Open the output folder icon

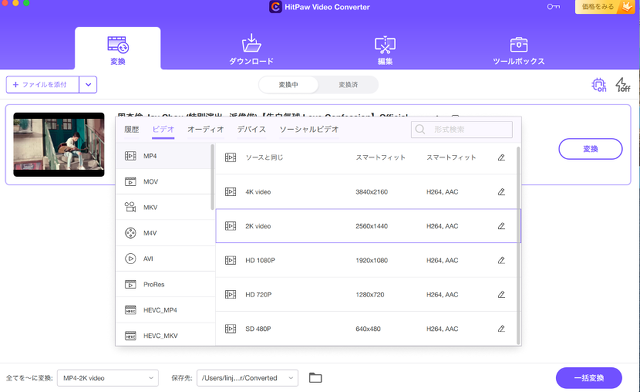[315, 378]
